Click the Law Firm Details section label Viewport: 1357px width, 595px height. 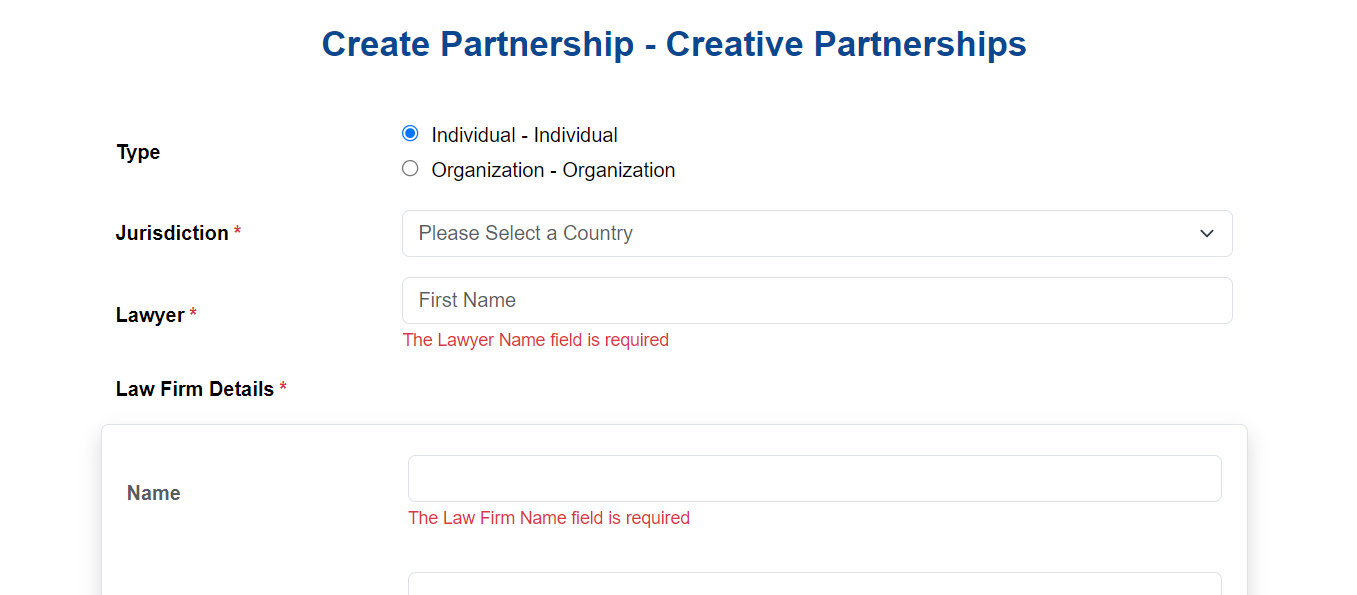click(x=195, y=389)
